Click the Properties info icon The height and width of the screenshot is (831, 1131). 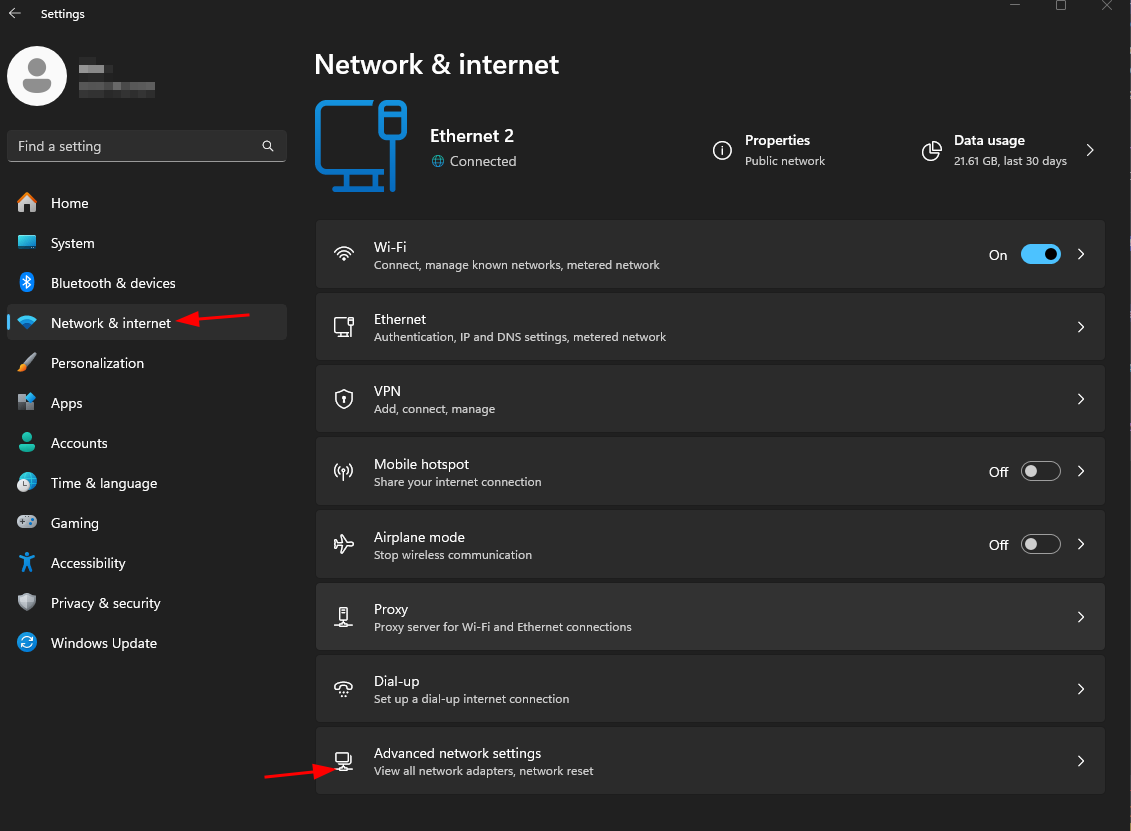[722, 151]
